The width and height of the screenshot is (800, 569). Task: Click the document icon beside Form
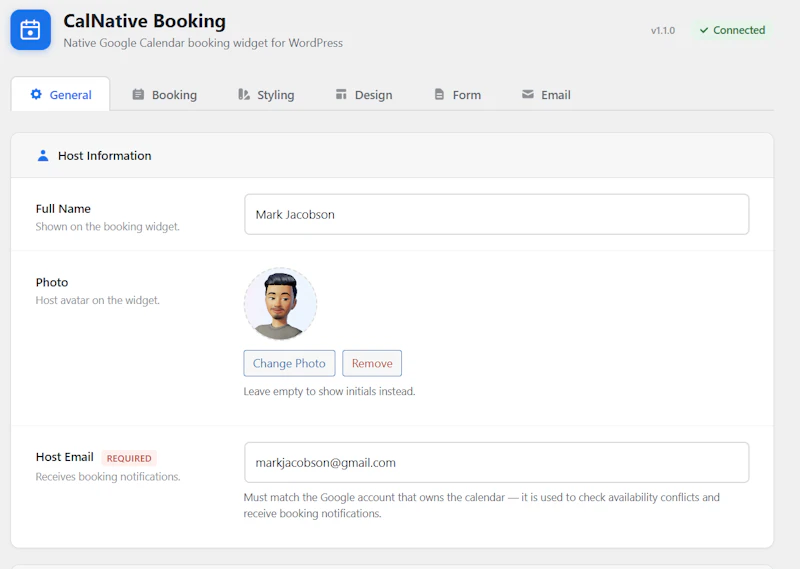tap(439, 94)
